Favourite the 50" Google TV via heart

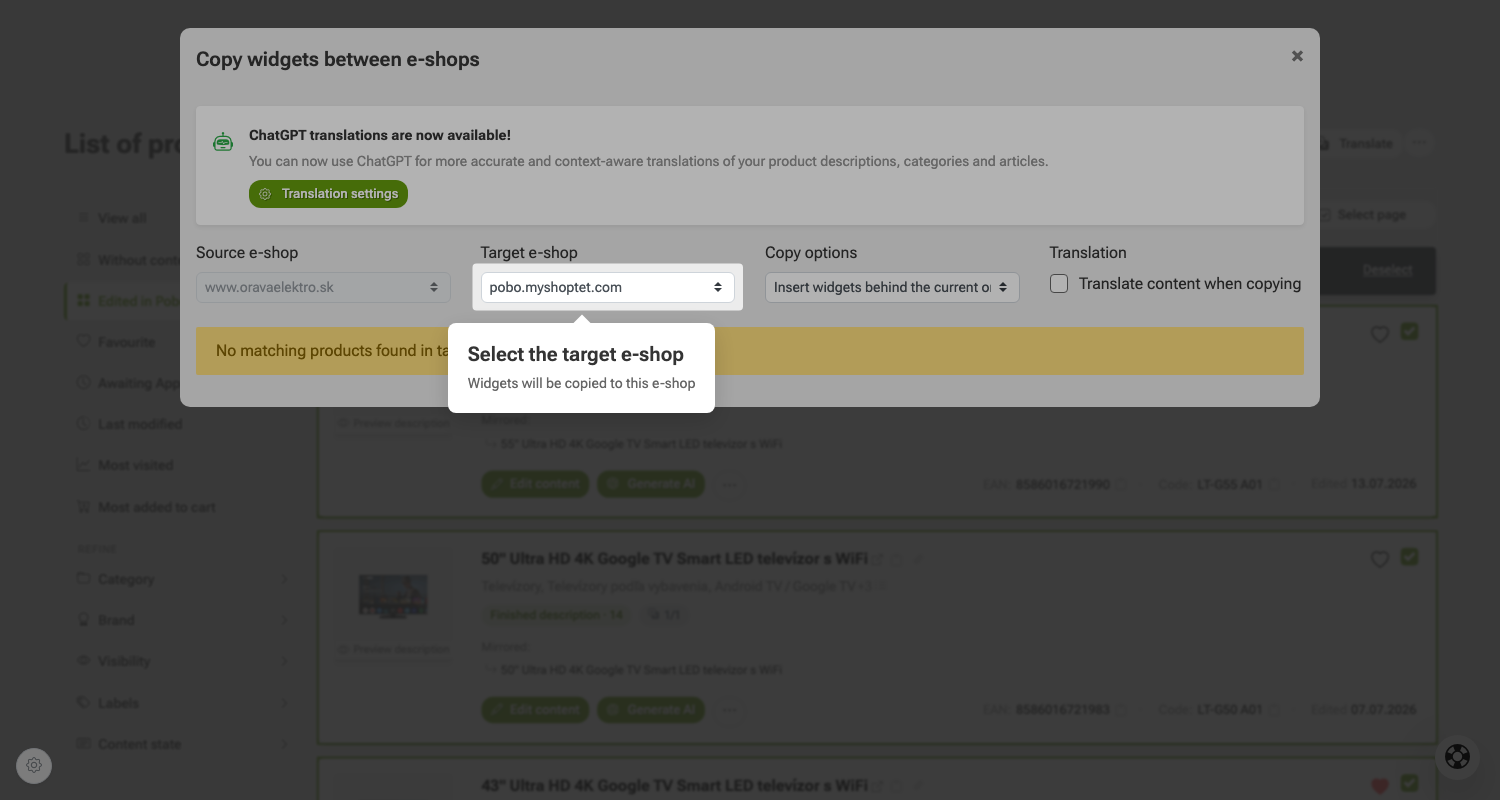pyautogui.click(x=1380, y=560)
